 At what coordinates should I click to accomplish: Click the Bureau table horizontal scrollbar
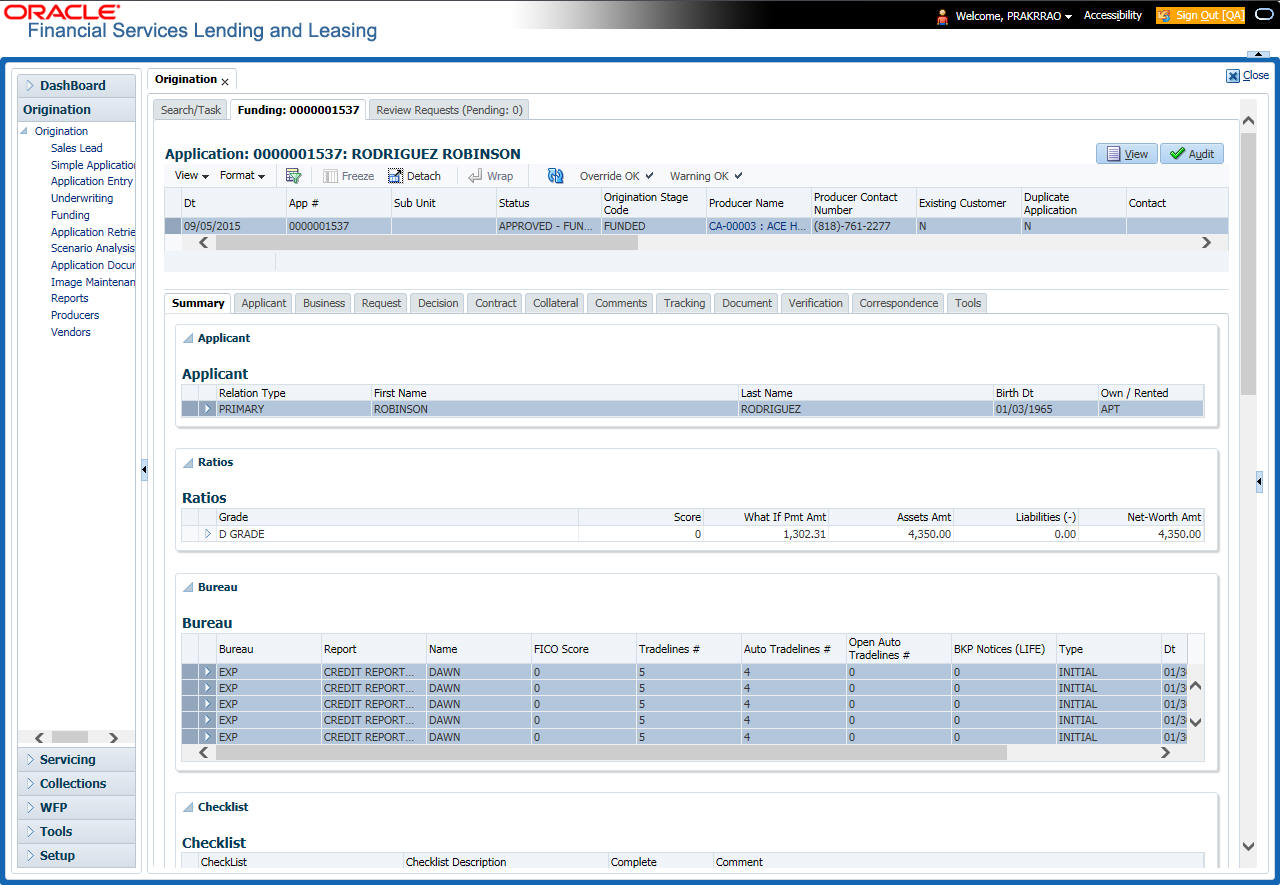[610, 753]
